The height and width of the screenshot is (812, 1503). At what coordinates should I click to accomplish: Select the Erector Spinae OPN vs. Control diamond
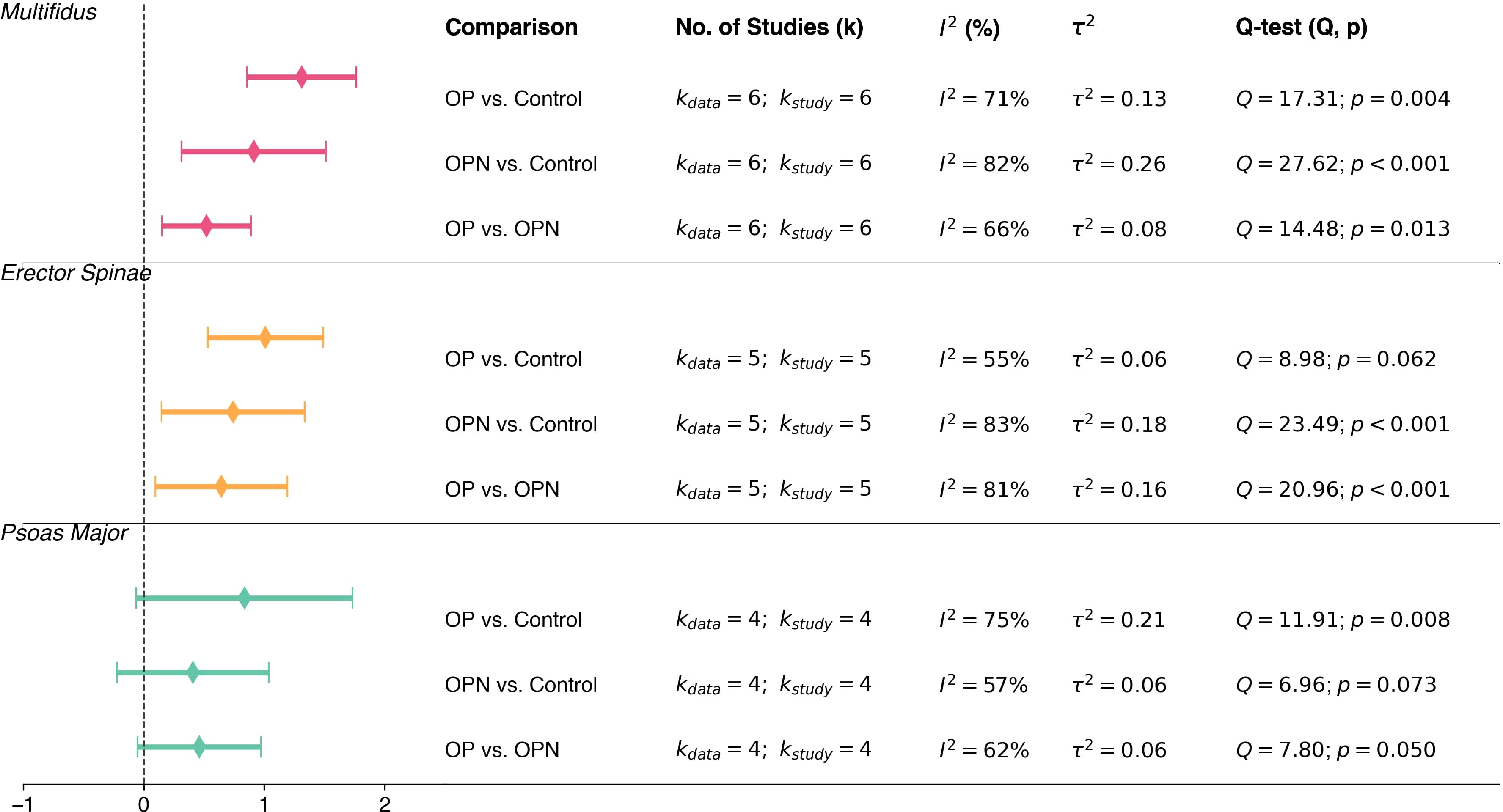(x=233, y=412)
